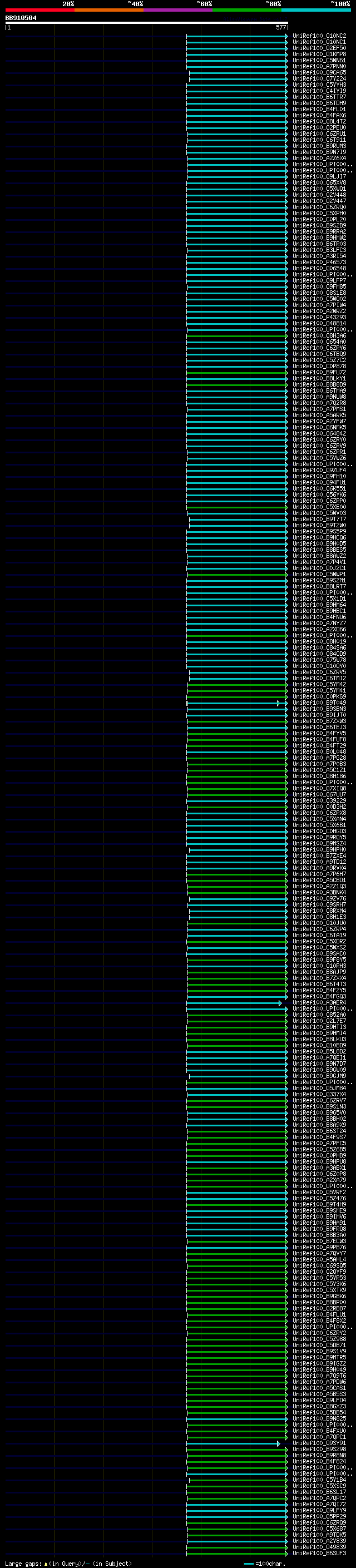Select hit UniRef100_Q10NC2
This screenshot has height=1568, width=356.
(319, 36)
